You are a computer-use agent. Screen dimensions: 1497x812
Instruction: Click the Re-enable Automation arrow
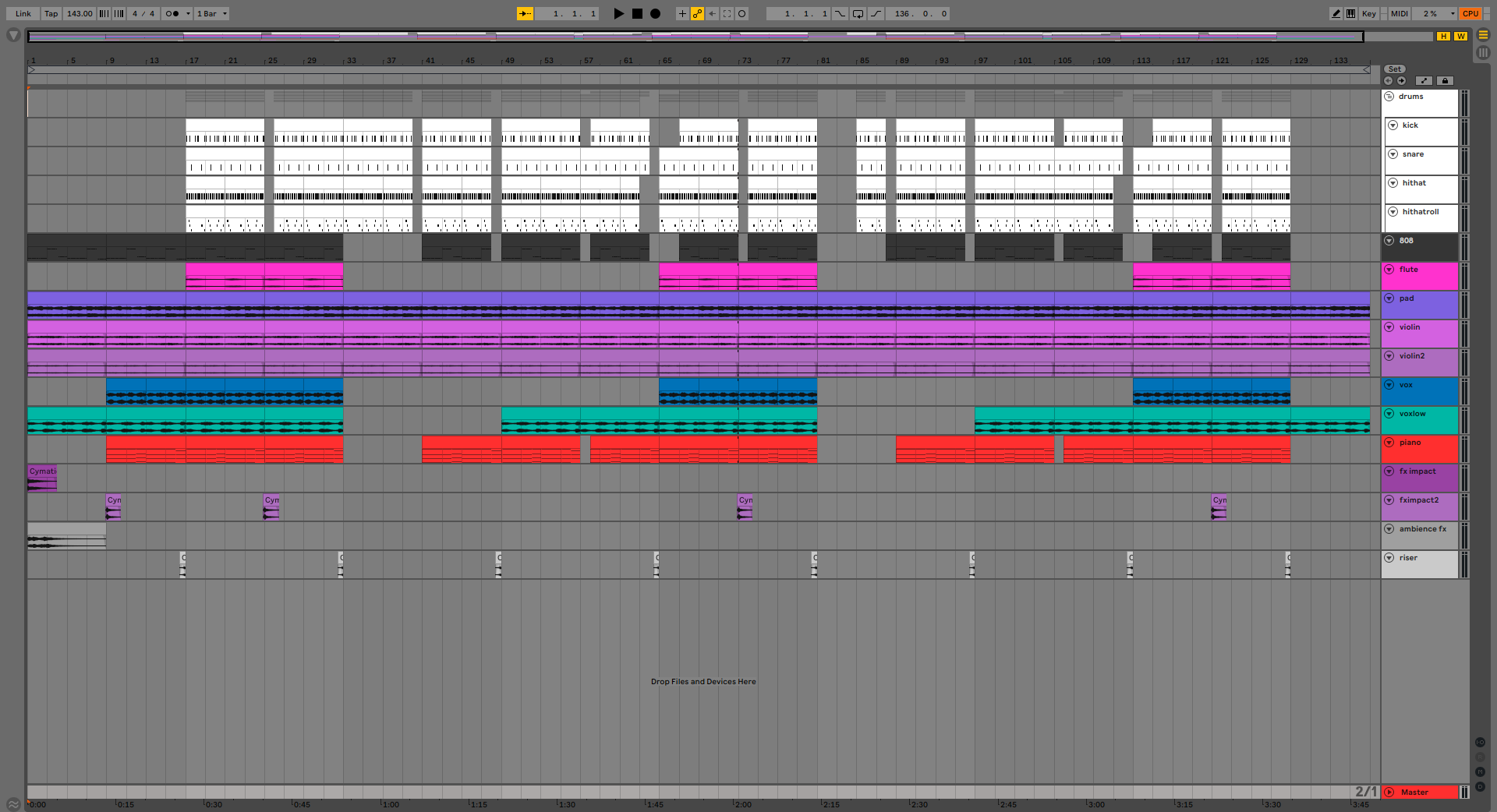point(712,13)
